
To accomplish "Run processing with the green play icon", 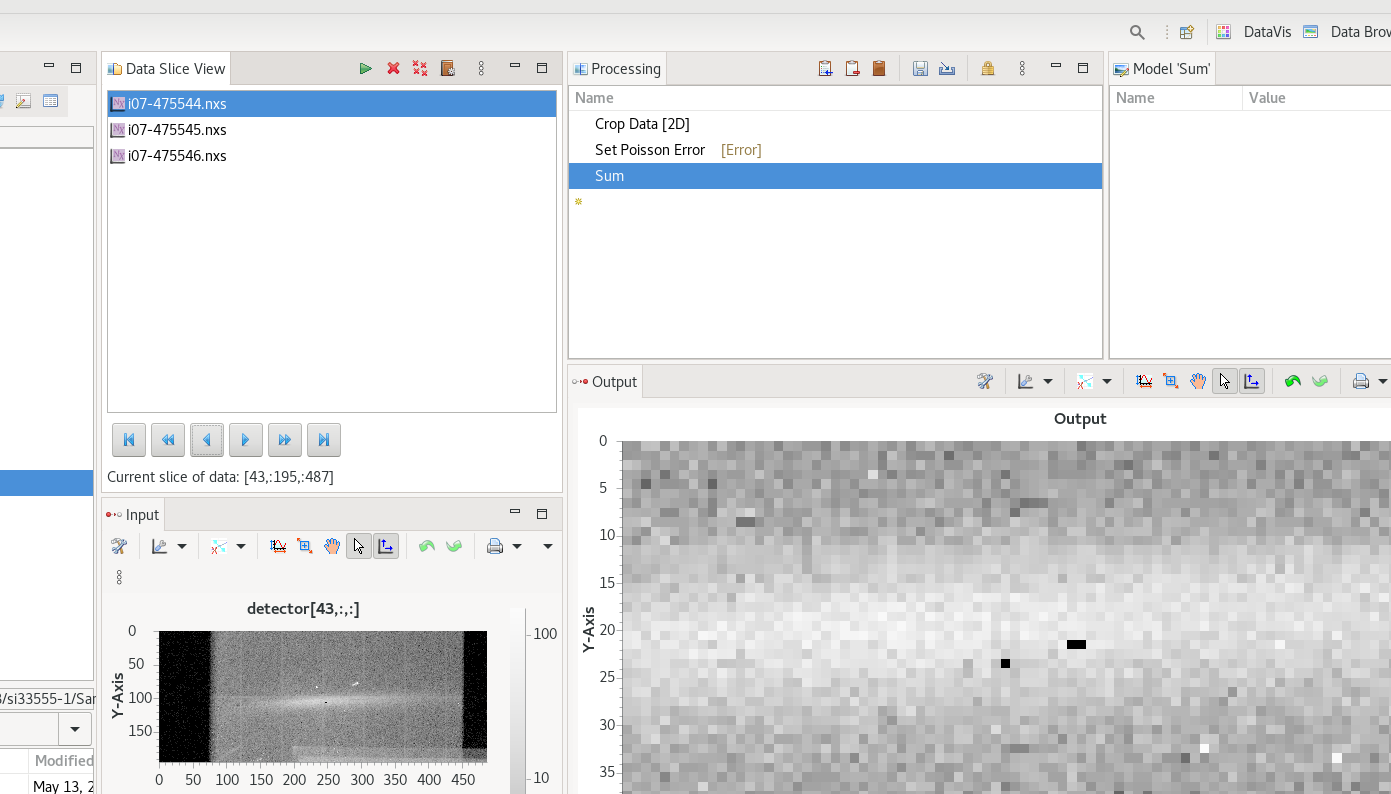I will (x=366, y=69).
